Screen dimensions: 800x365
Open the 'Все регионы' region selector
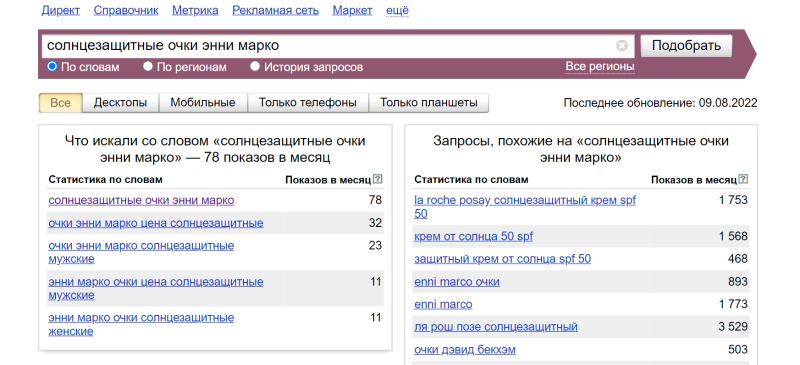click(600, 66)
